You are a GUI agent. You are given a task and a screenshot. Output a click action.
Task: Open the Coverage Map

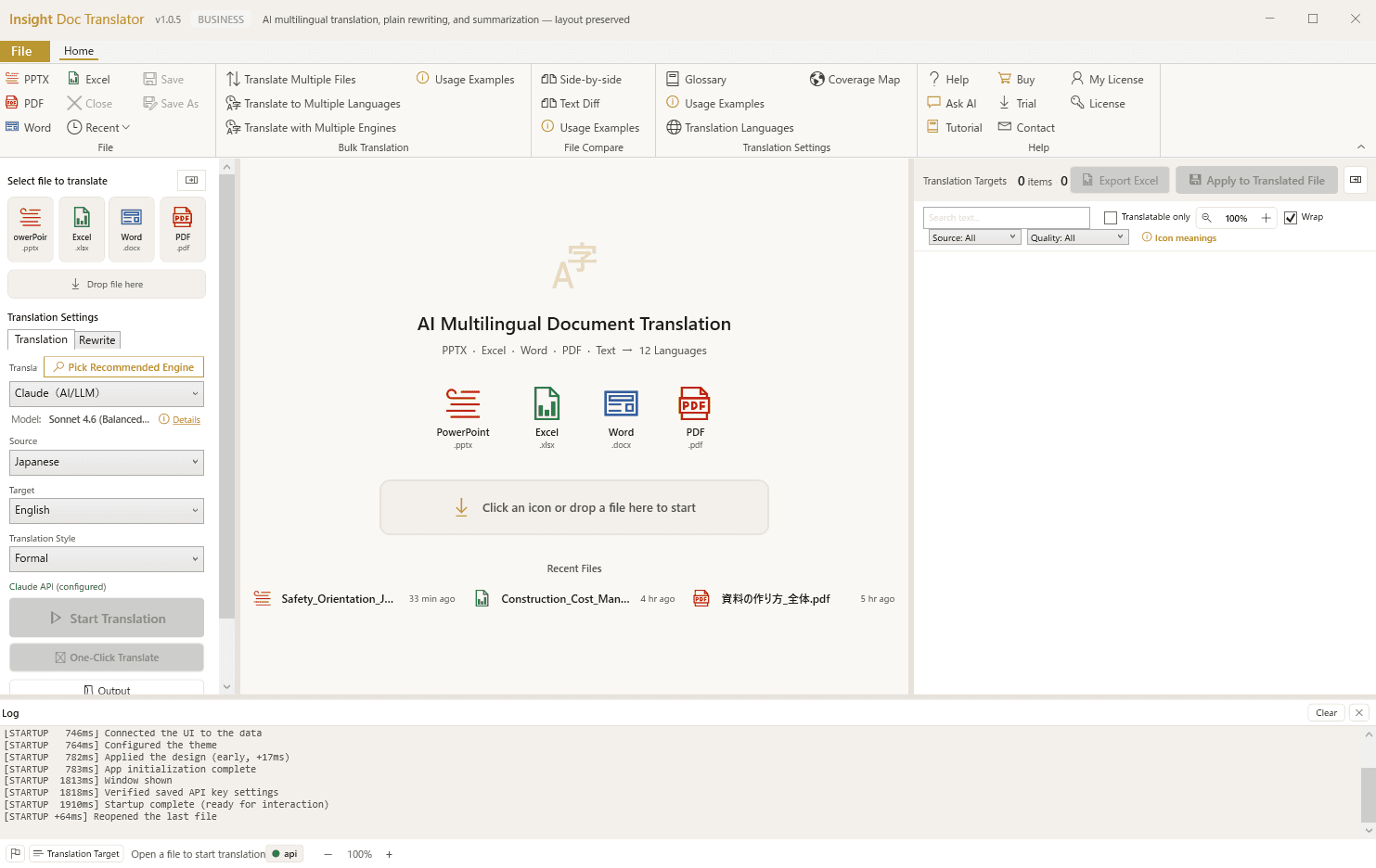click(855, 80)
